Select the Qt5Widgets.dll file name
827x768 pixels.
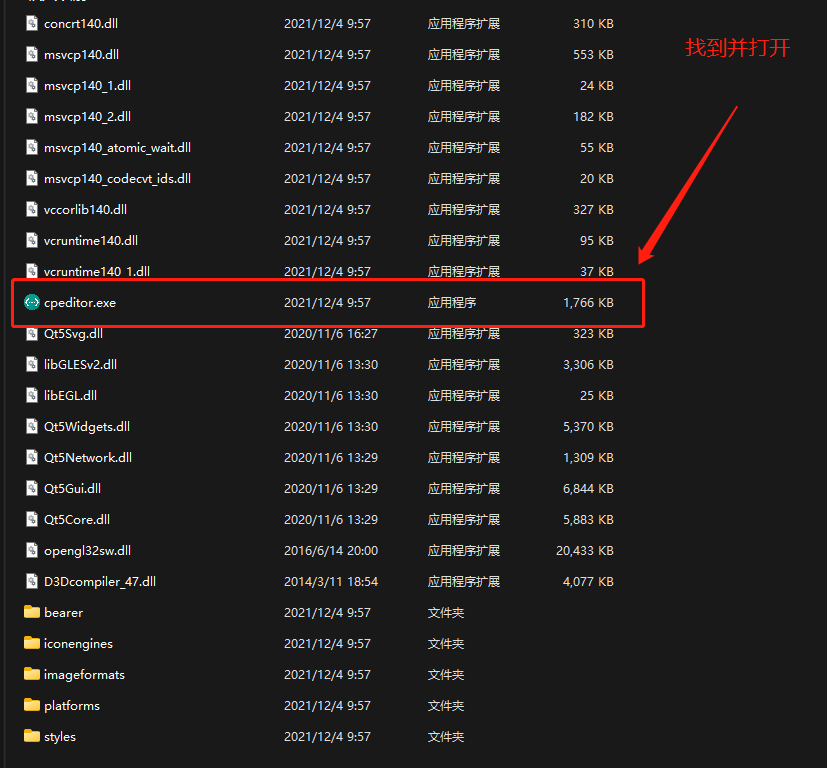pyautogui.click(x=87, y=426)
